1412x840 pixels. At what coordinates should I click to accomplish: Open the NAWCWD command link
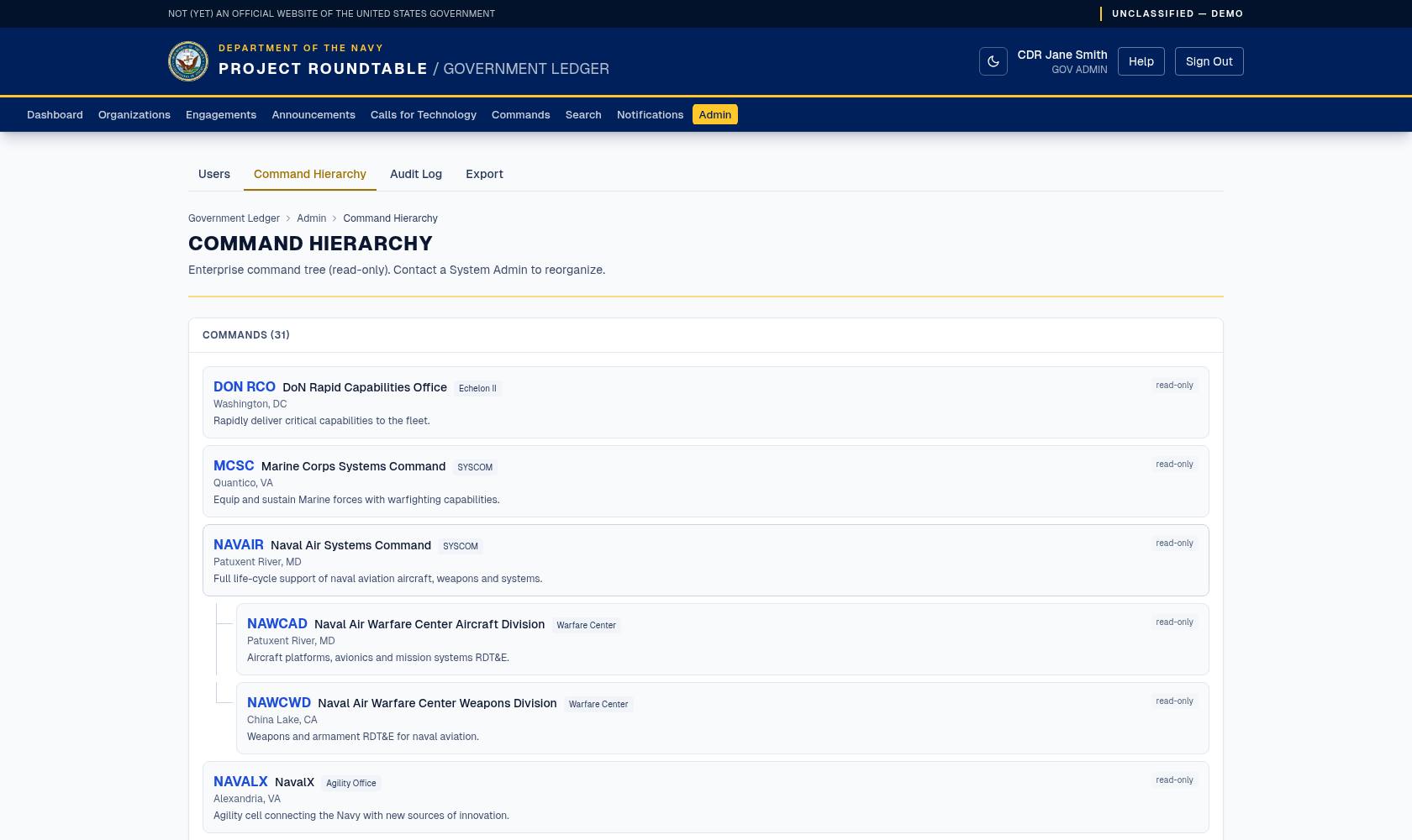coord(279,702)
